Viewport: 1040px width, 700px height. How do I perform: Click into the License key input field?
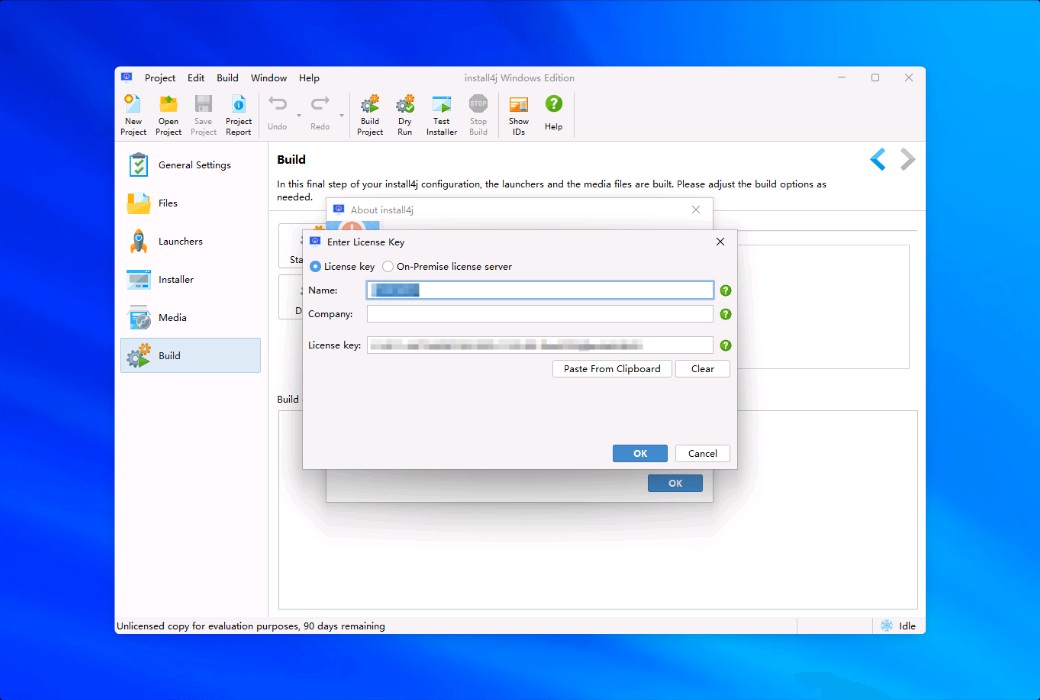(541, 346)
